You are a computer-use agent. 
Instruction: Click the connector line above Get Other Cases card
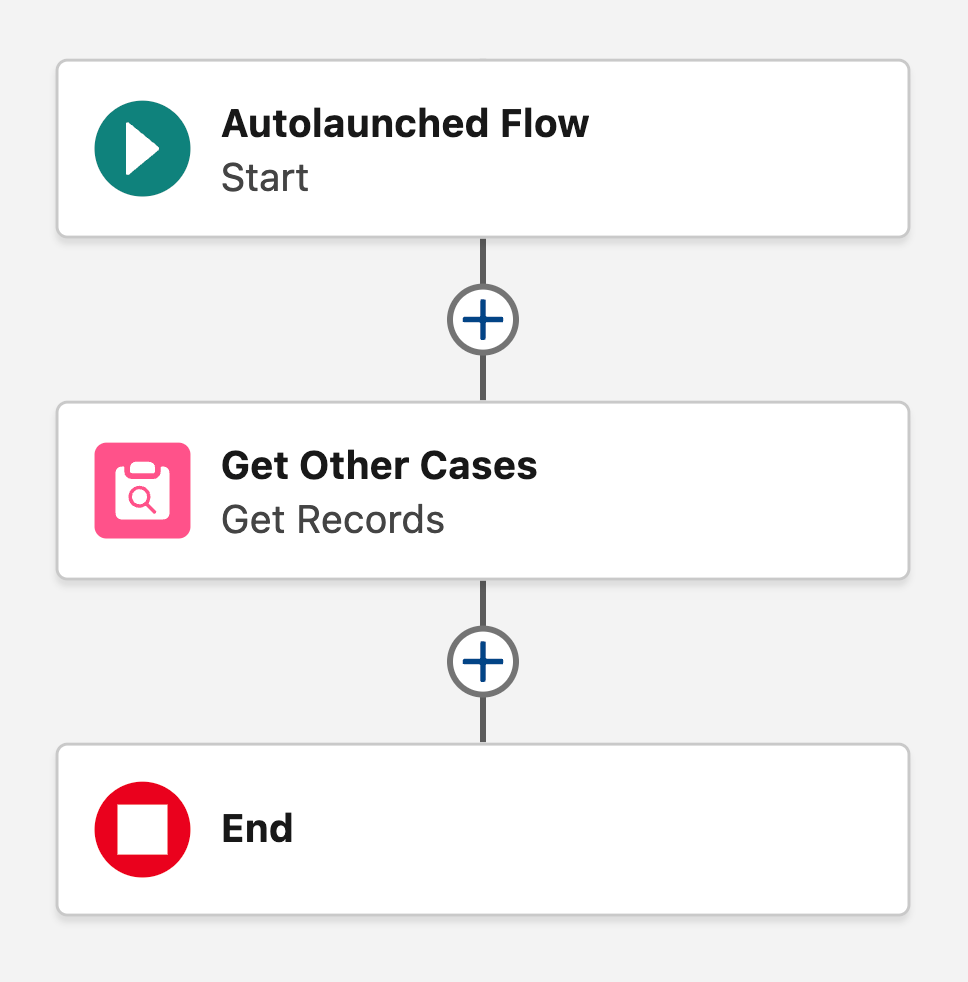(x=483, y=378)
